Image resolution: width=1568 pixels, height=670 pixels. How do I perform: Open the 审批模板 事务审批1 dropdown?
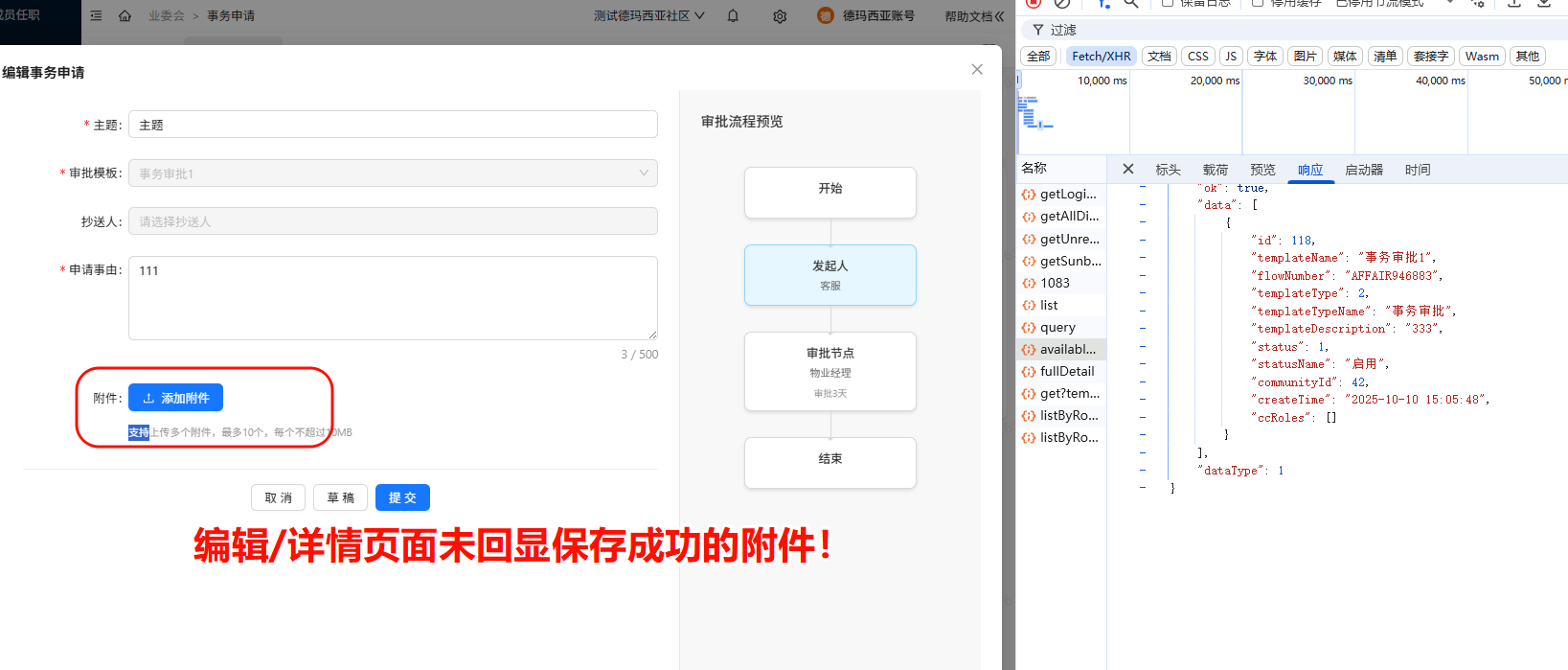[393, 173]
